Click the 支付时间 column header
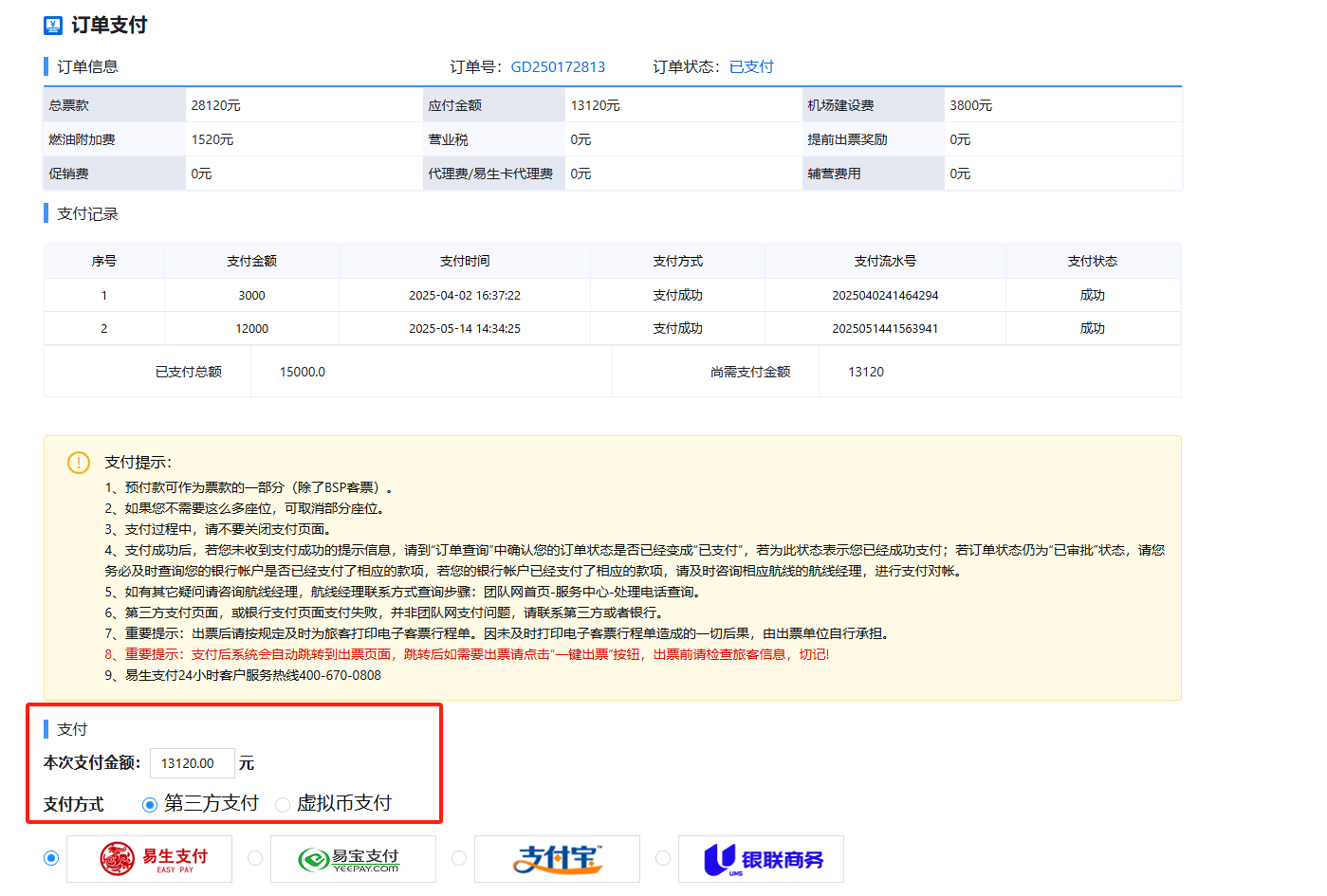 [x=465, y=261]
